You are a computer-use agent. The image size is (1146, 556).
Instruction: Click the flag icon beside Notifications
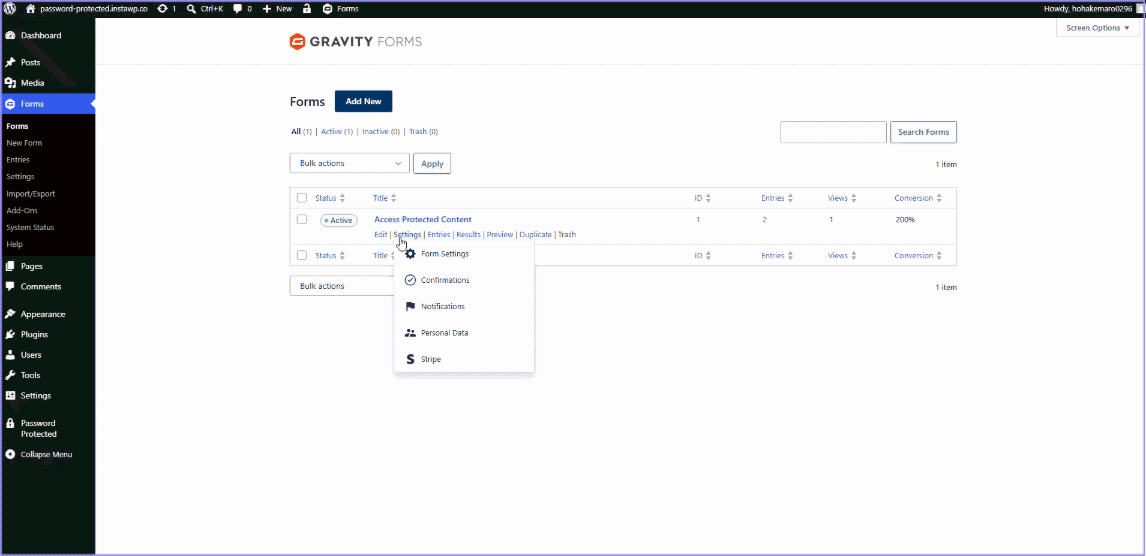[x=410, y=306]
